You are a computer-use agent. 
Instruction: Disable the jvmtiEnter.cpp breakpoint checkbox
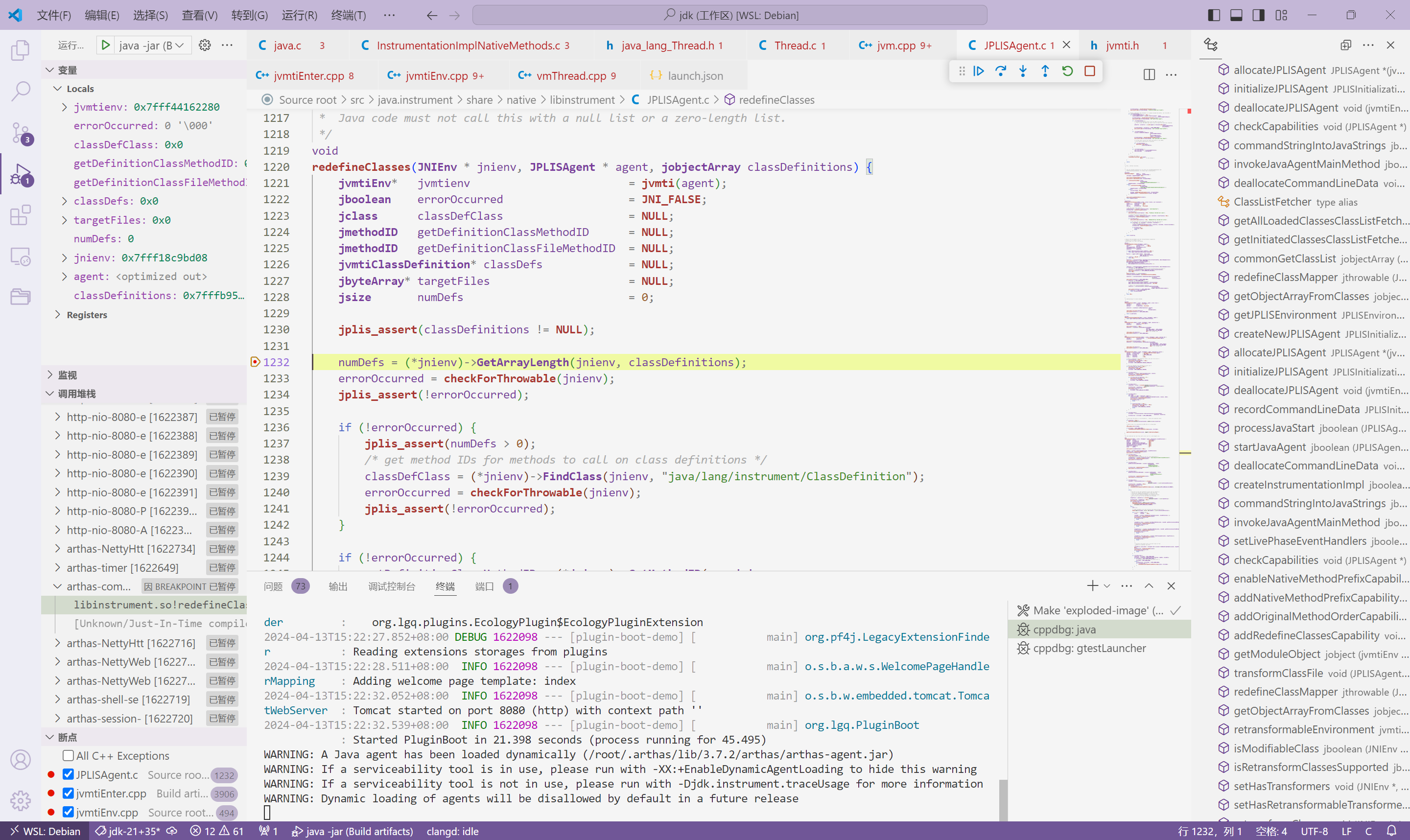point(68,793)
